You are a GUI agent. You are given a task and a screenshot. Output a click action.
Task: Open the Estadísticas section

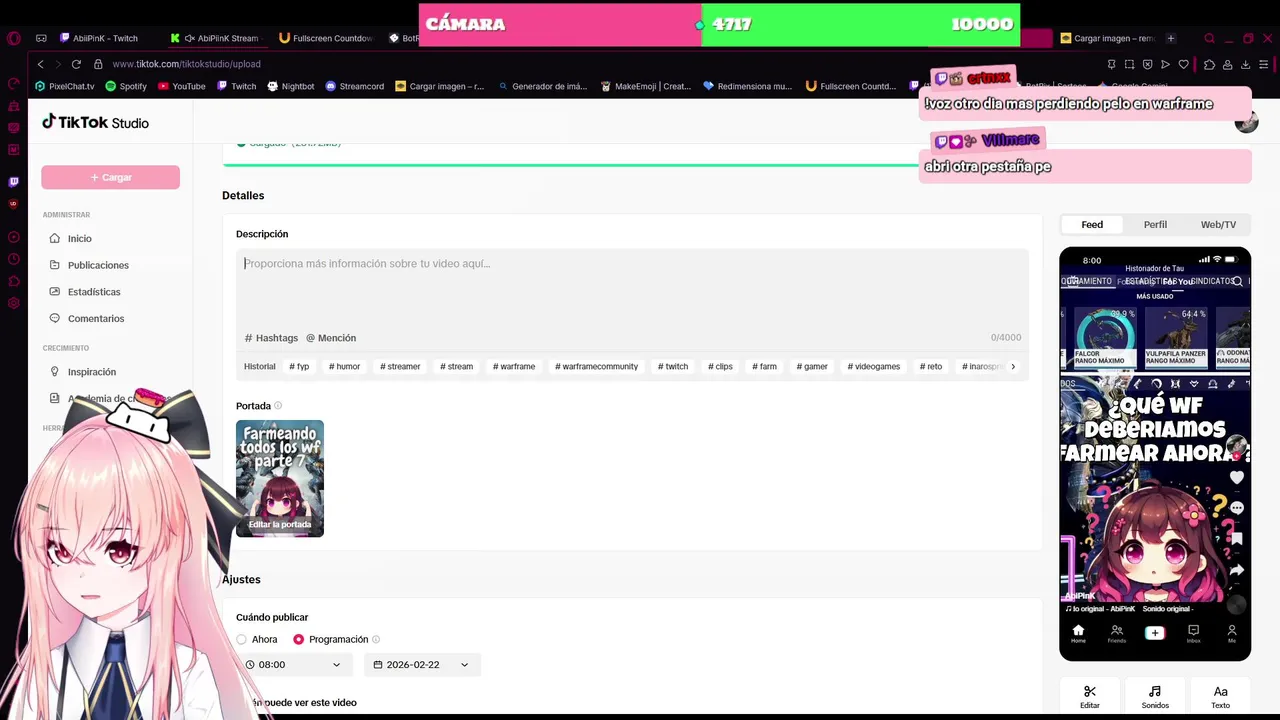tap(94, 292)
